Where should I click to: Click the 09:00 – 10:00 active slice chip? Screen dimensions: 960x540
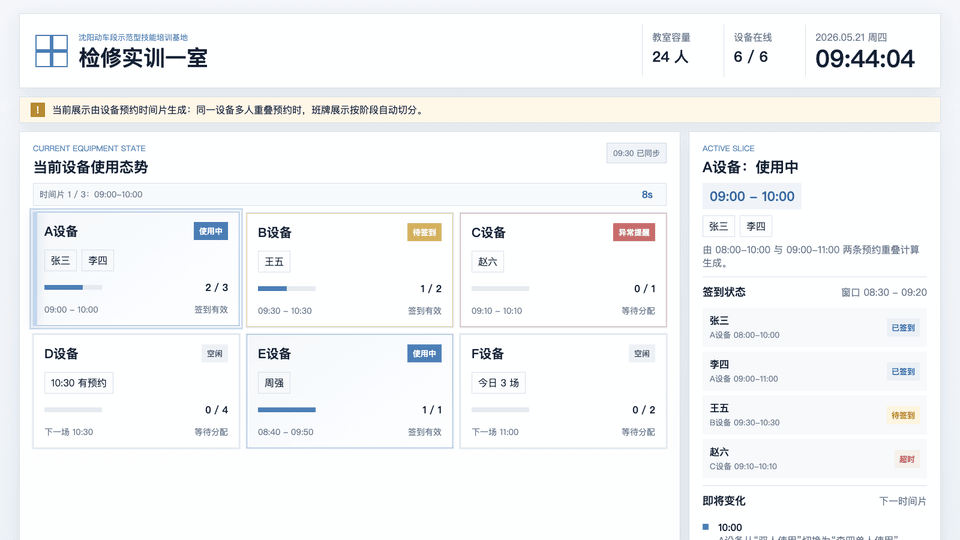coord(752,197)
